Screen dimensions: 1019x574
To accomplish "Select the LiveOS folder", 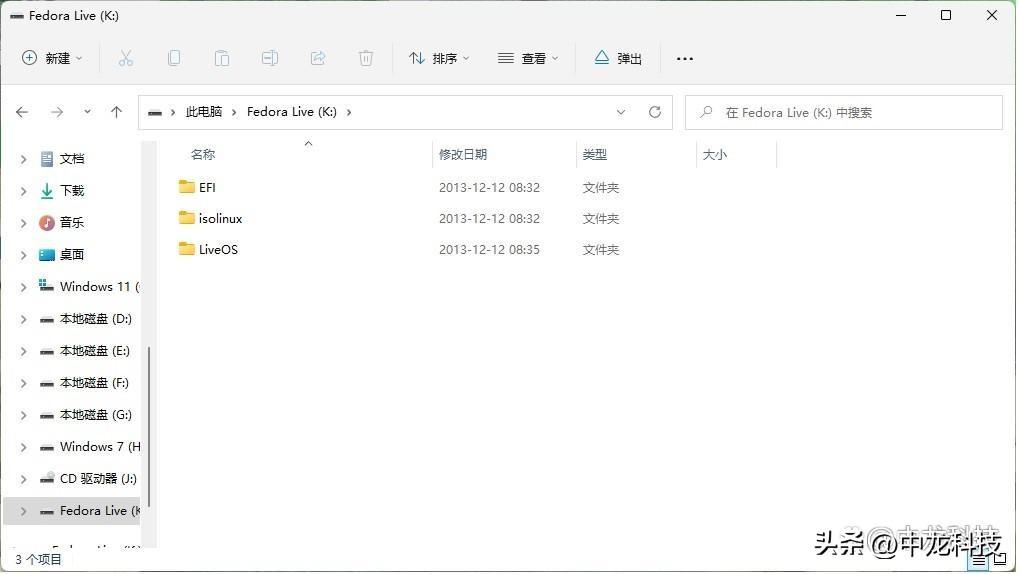I will [208, 250].
